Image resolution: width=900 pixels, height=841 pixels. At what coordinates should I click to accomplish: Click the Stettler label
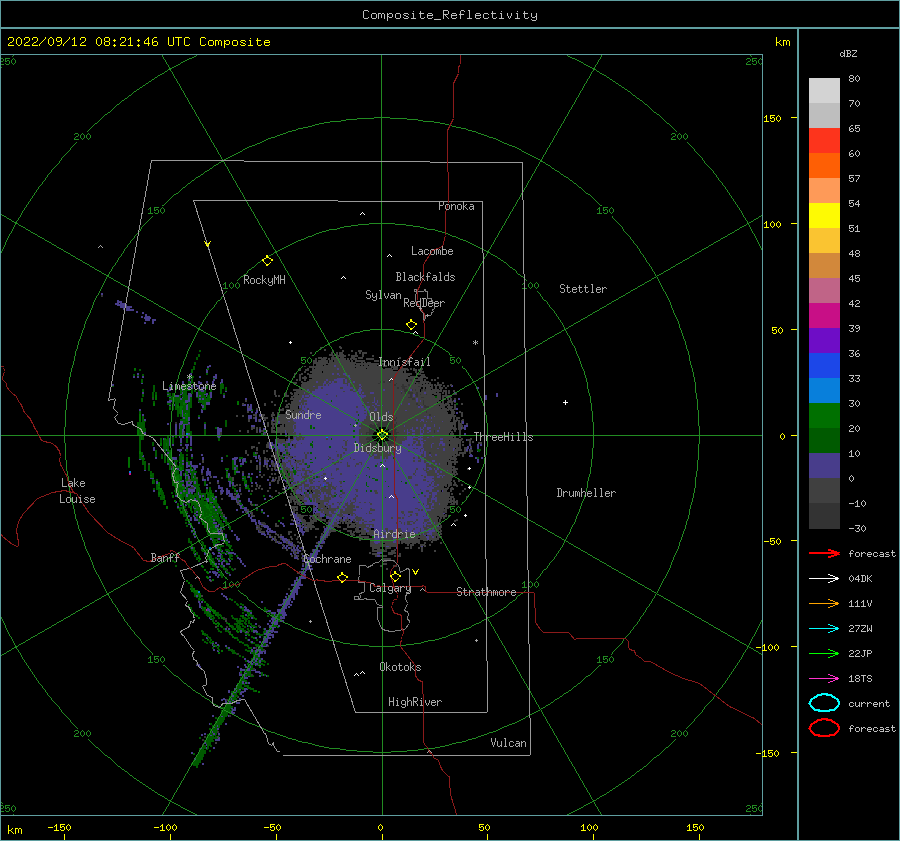click(583, 289)
